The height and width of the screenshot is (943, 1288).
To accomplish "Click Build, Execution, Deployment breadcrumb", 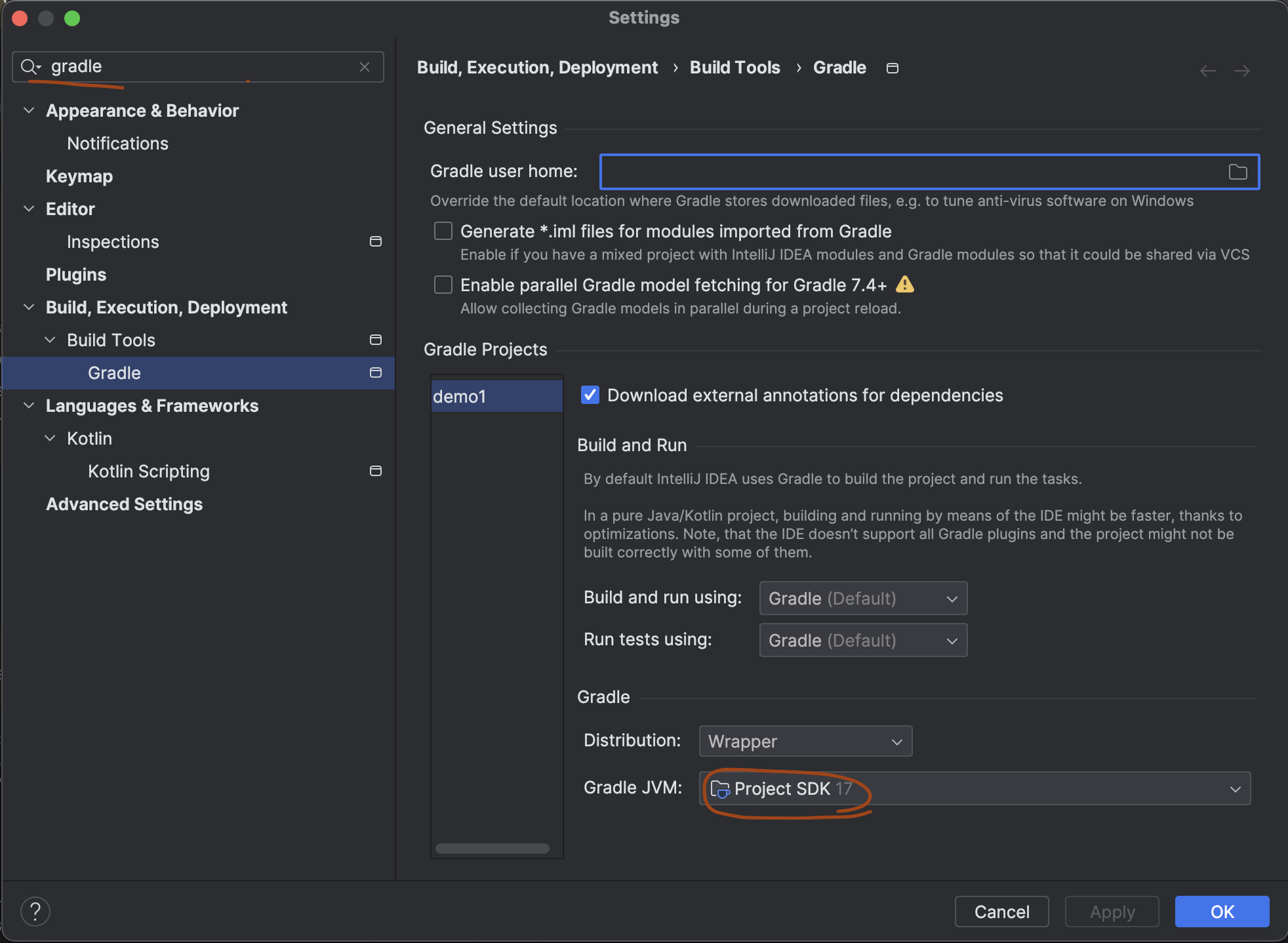I will coord(537,68).
